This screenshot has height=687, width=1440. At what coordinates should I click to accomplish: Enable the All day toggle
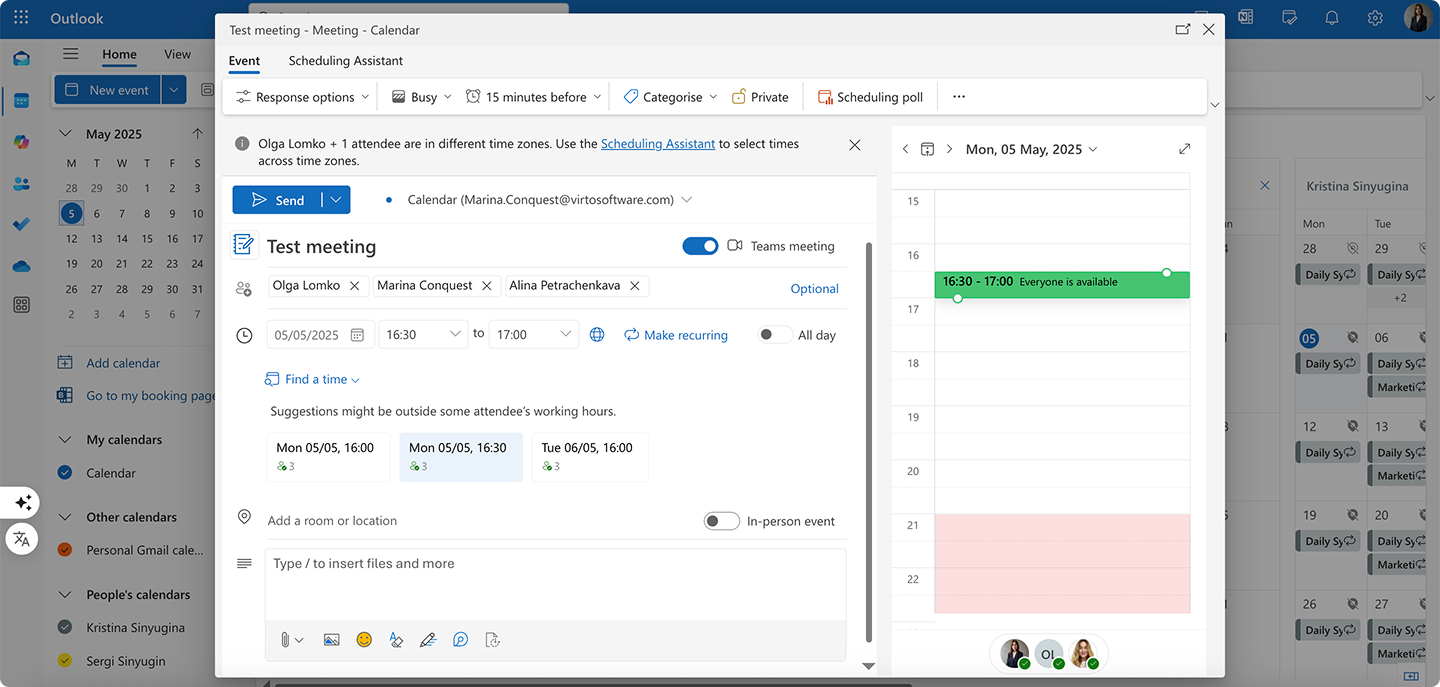[775, 335]
